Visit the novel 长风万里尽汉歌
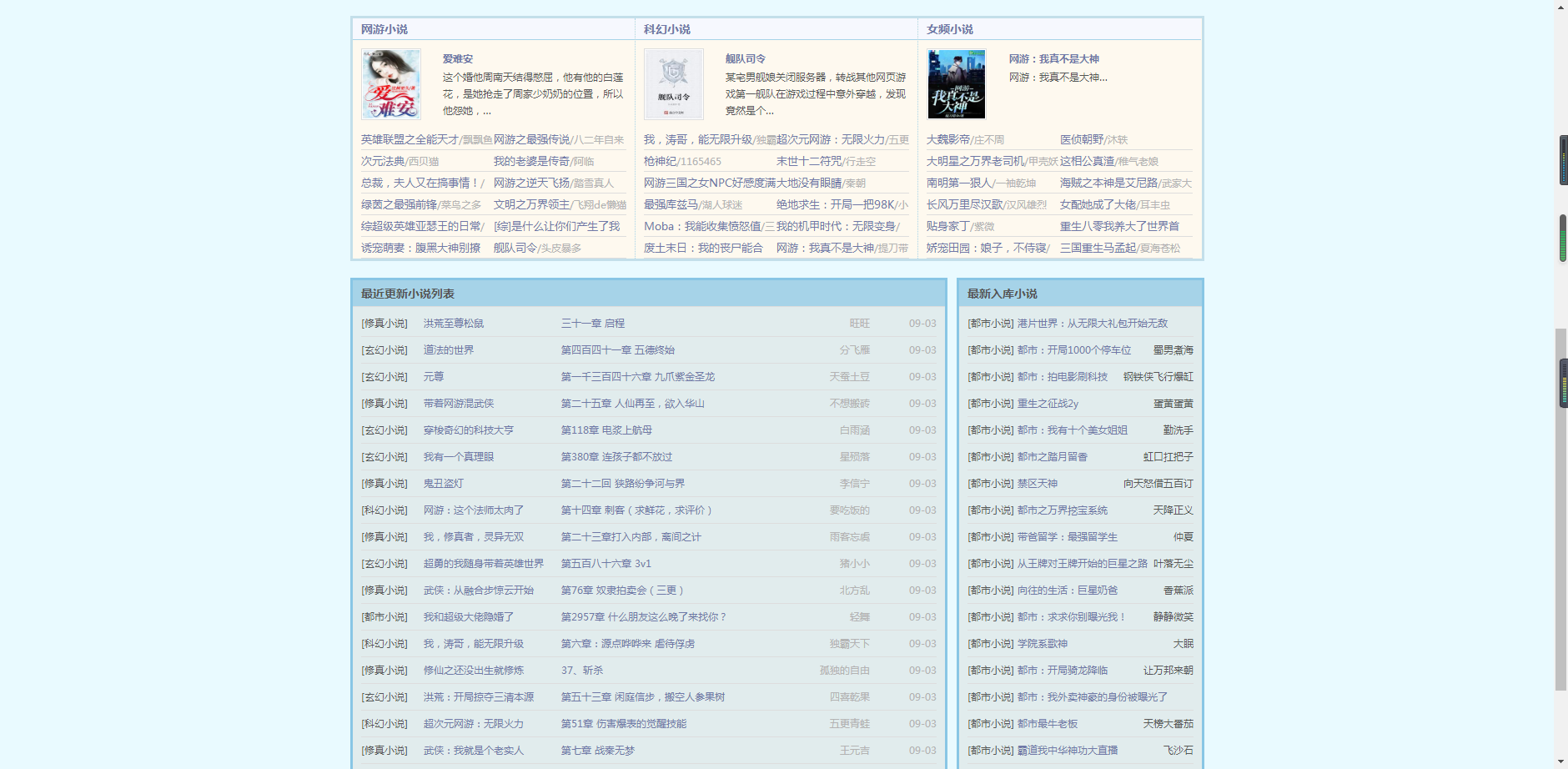Screen dimensions: 1568x769 964,204
